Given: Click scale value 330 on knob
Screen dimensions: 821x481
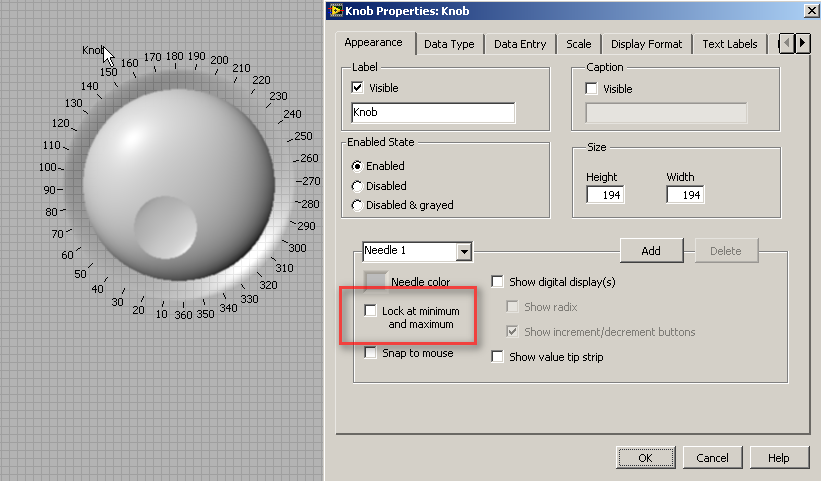Looking at the screenshot, I should (x=249, y=299).
